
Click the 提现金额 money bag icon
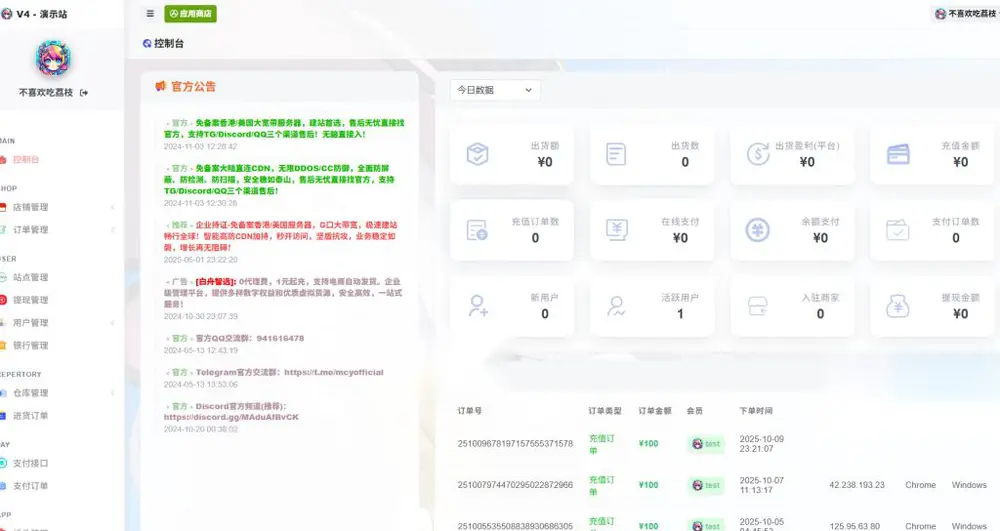pyautogui.click(x=898, y=306)
